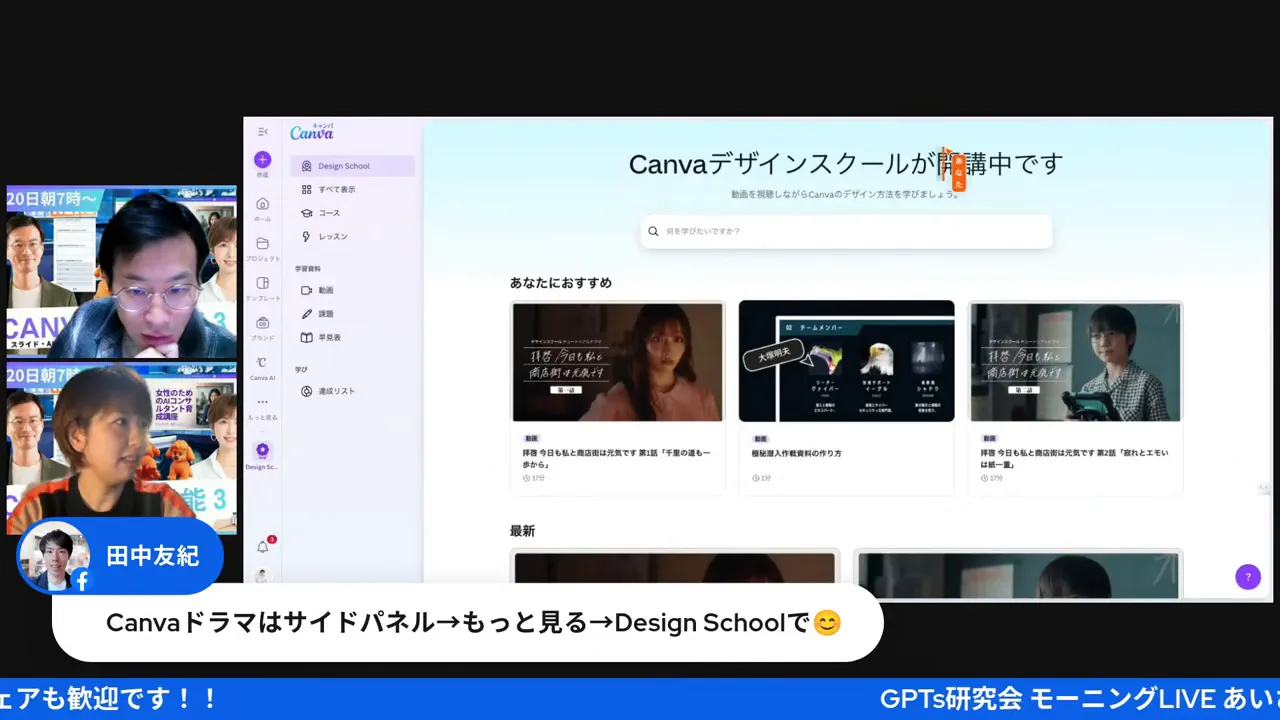This screenshot has width=1280, height=720.
Task: Click the notification bell icon
Action: (x=262, y=546)
